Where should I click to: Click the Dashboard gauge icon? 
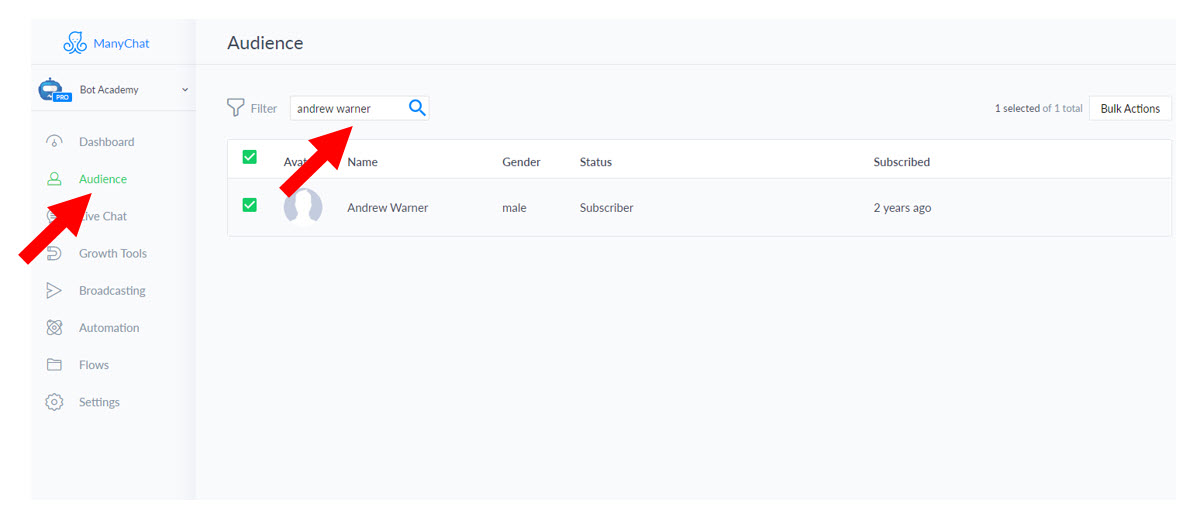55,142
